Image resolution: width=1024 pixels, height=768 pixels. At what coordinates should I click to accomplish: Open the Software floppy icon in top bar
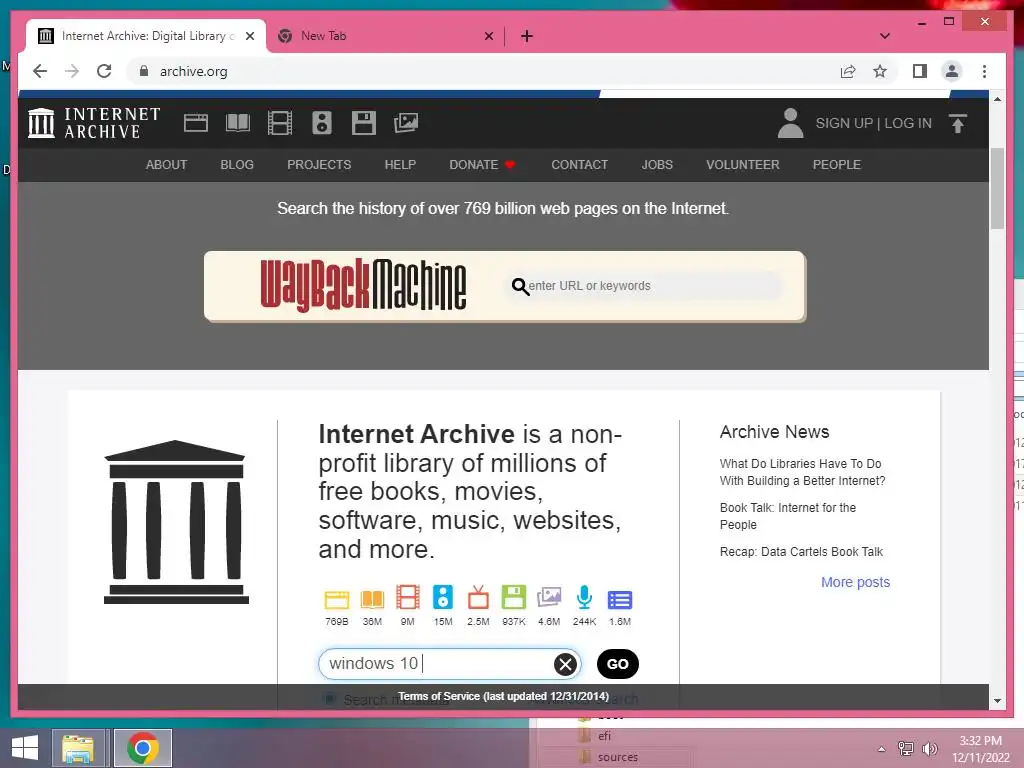click(x=364, y=123)
